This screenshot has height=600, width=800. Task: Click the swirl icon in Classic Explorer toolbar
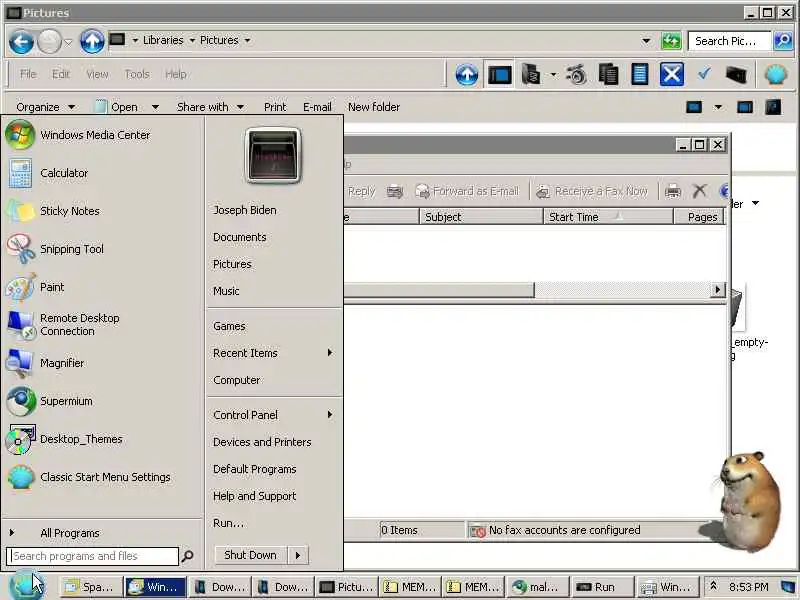click(577, 75)
